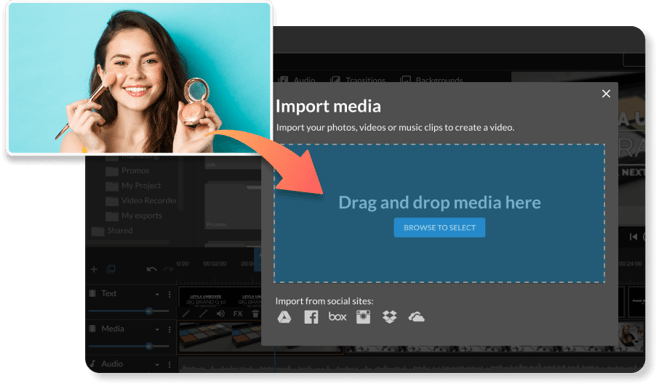Click the Drag and drop media area
The height and width of the screenshot is (386, 659).
[439, 214]
